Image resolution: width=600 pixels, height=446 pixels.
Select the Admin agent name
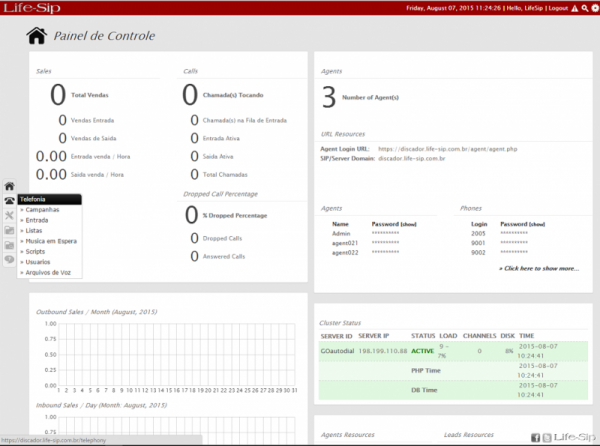pos(341,233)
